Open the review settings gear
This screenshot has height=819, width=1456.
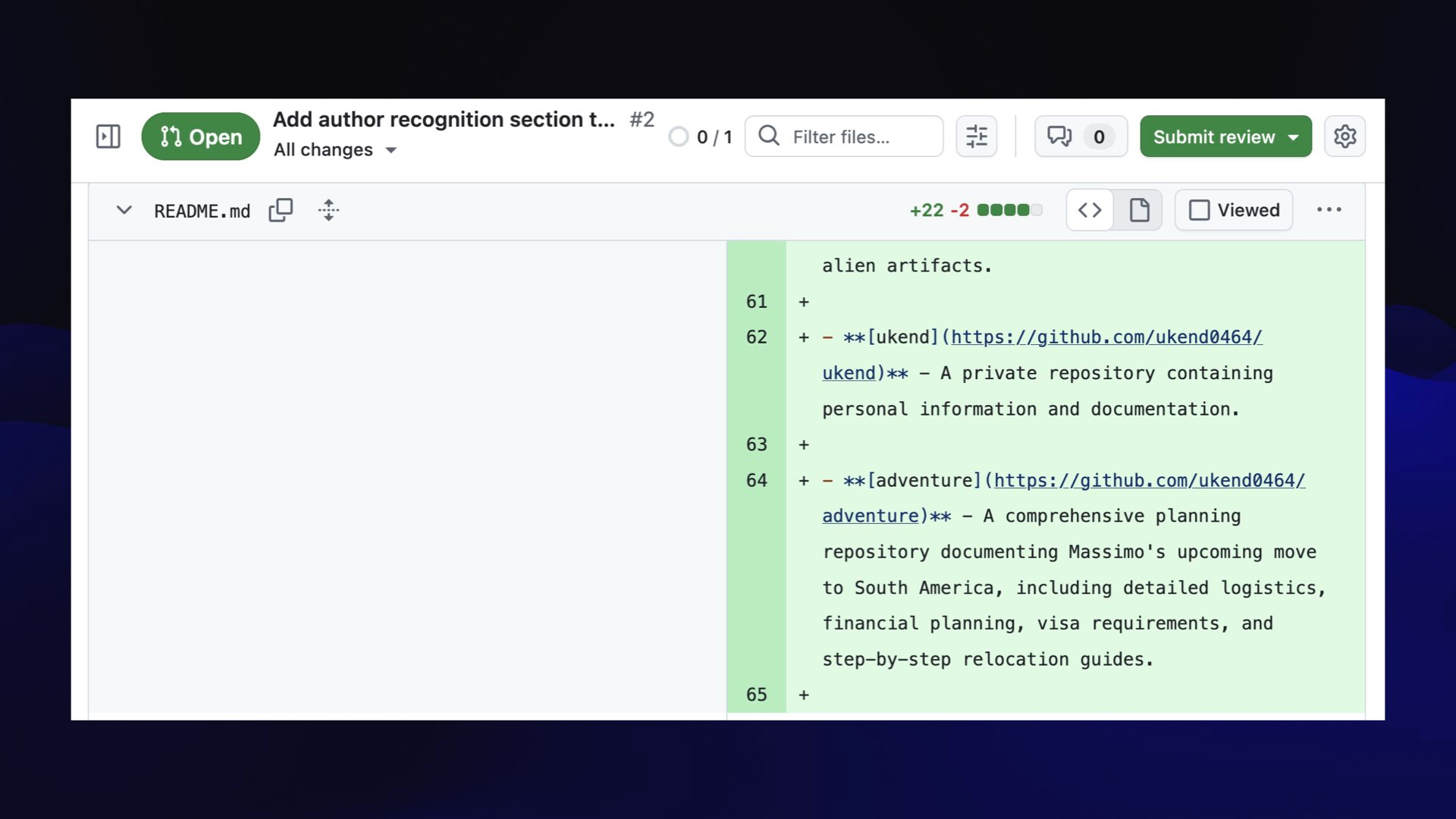[1345, 136]
